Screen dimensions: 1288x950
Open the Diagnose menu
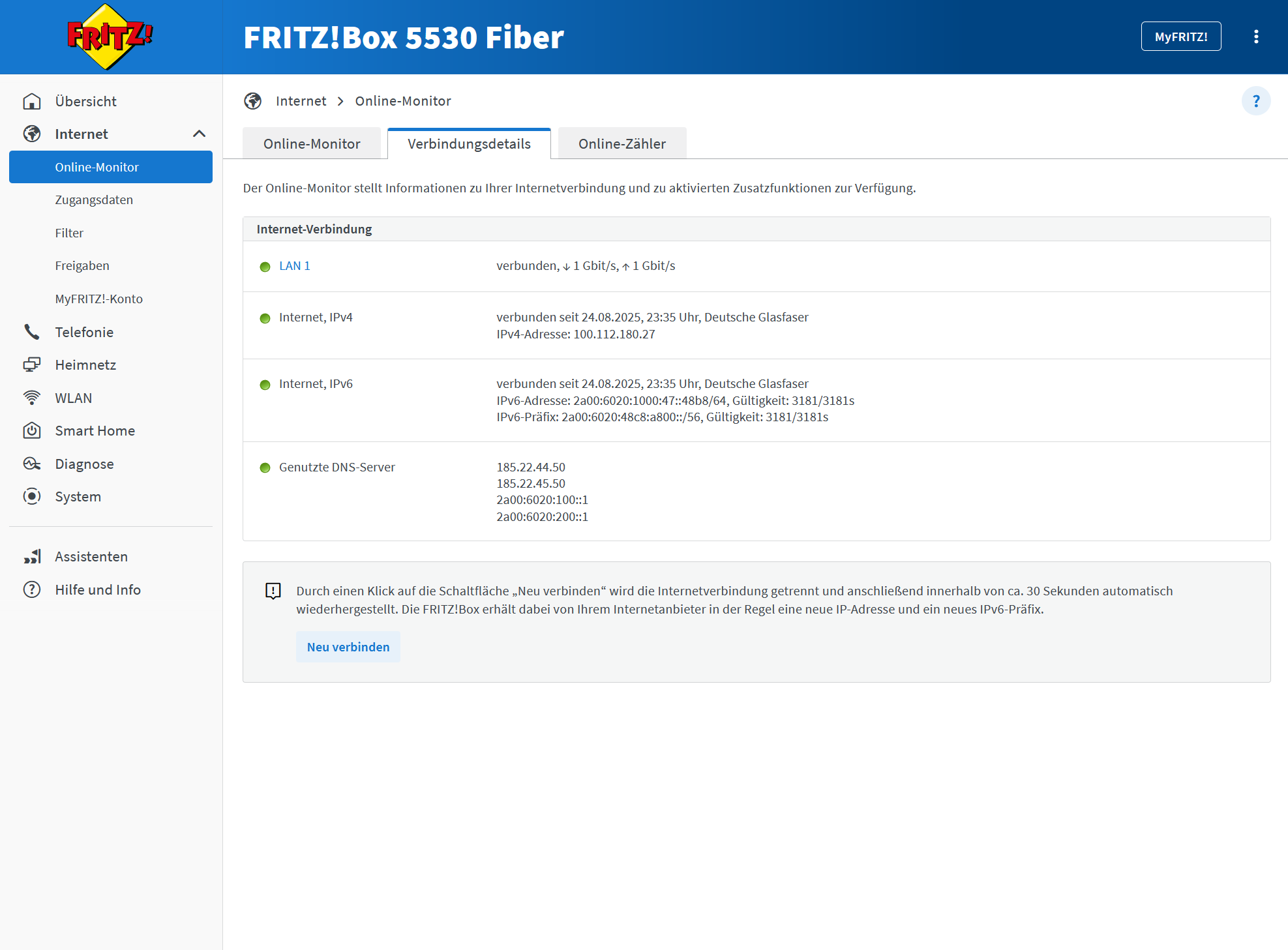click(x=85, y=464)
